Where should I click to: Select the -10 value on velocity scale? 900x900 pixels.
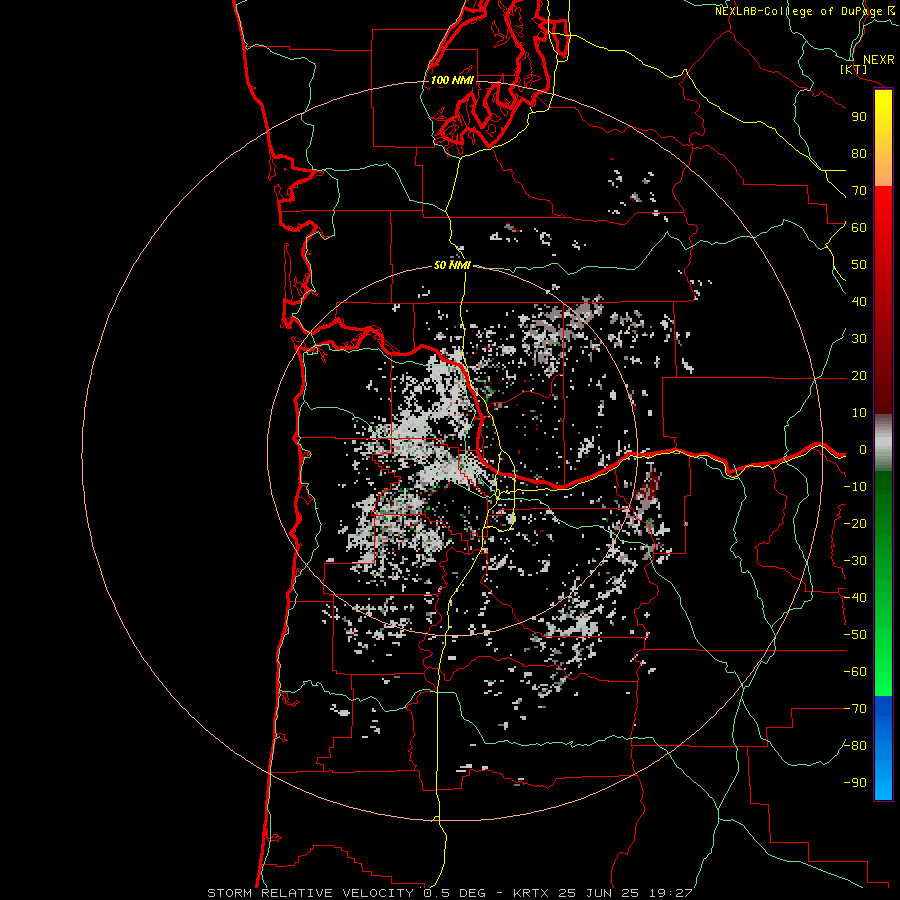(x=855, y=487)
